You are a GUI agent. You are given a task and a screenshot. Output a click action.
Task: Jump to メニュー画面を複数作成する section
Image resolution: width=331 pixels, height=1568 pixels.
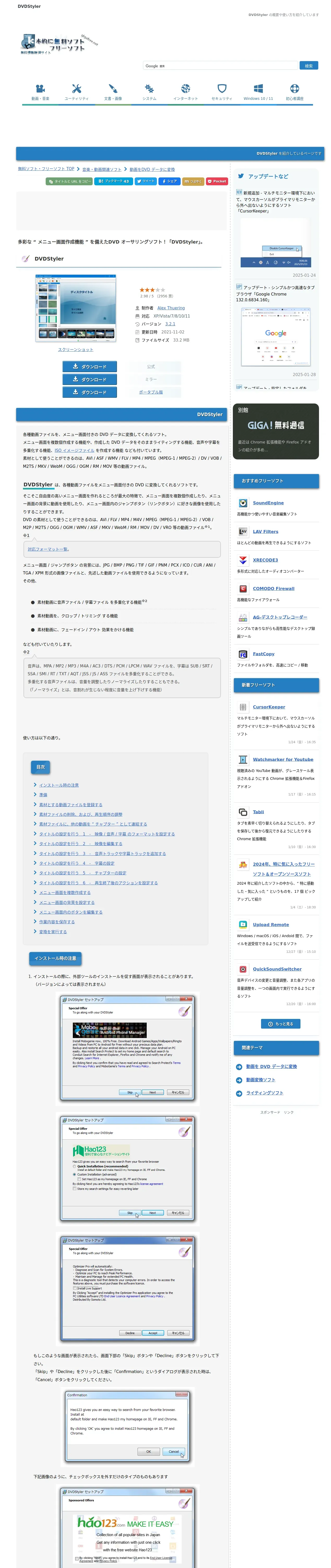click(x=64, y=892)
